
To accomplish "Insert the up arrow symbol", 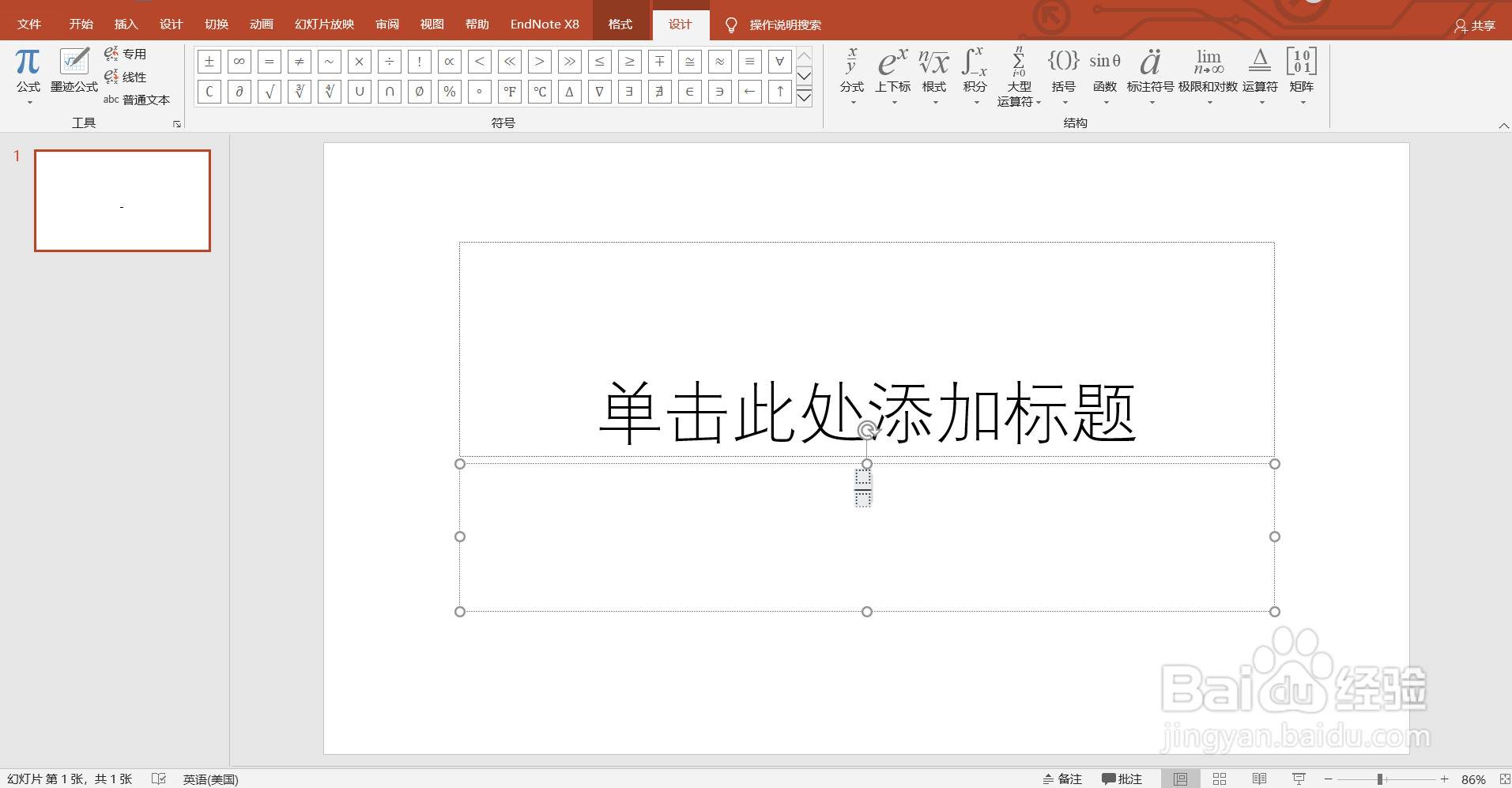I will click(x=780, y=92).
